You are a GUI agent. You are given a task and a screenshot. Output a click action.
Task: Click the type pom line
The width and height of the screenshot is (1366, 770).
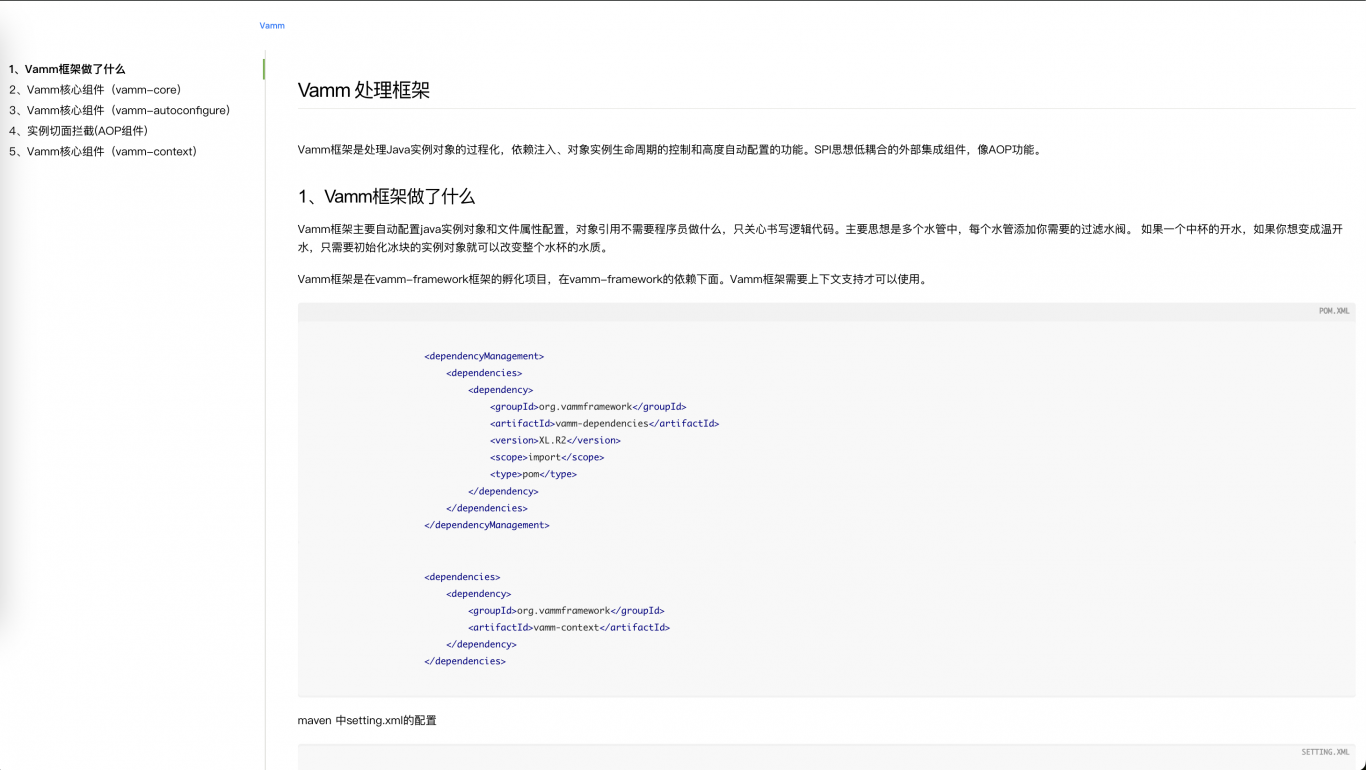pyautogui.click(x=533, y=475)
